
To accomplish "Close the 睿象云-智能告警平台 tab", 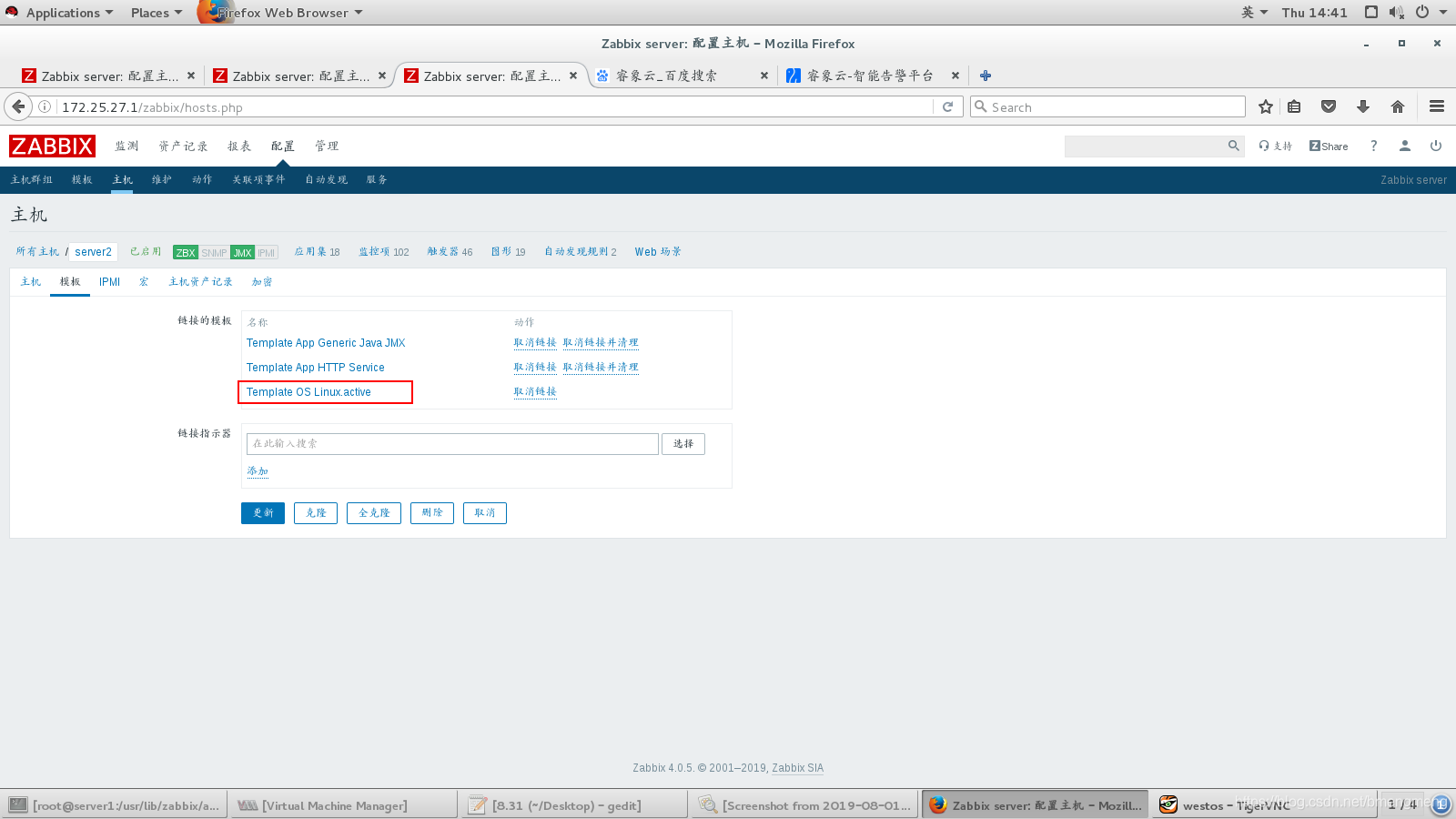I will tap(955, 76).
